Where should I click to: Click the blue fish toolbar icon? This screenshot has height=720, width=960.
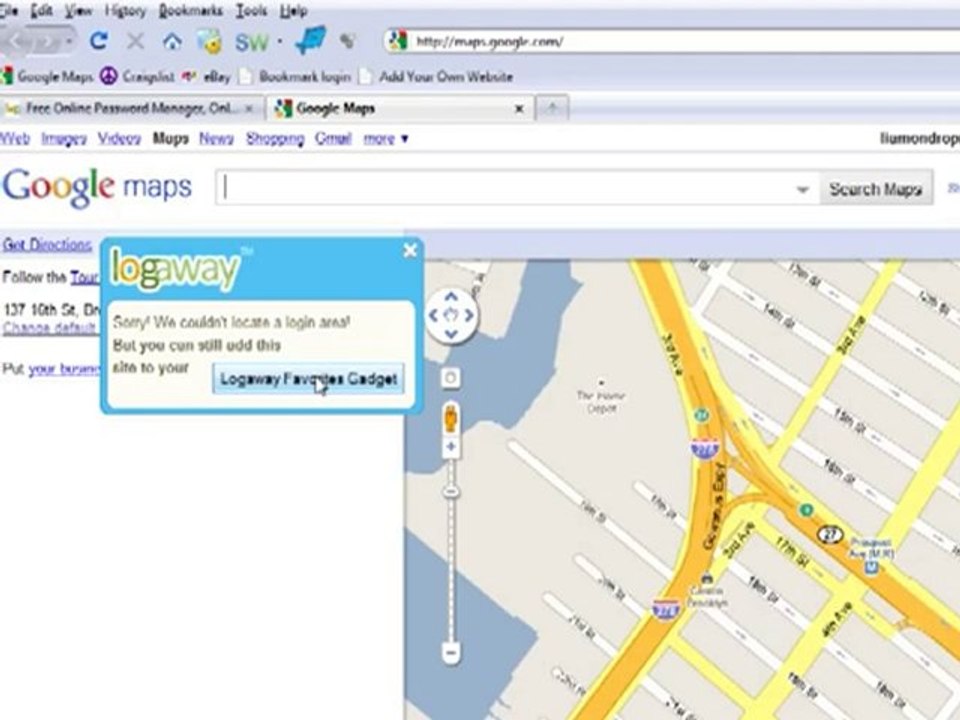coord(312,42)
